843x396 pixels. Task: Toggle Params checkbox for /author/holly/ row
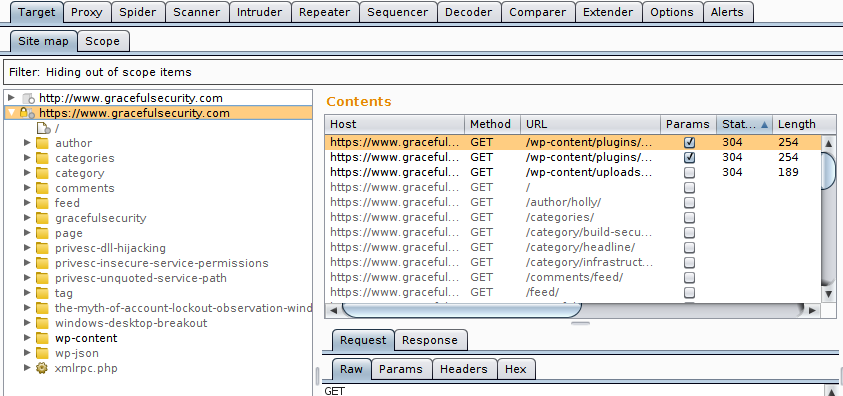point(689,203)
